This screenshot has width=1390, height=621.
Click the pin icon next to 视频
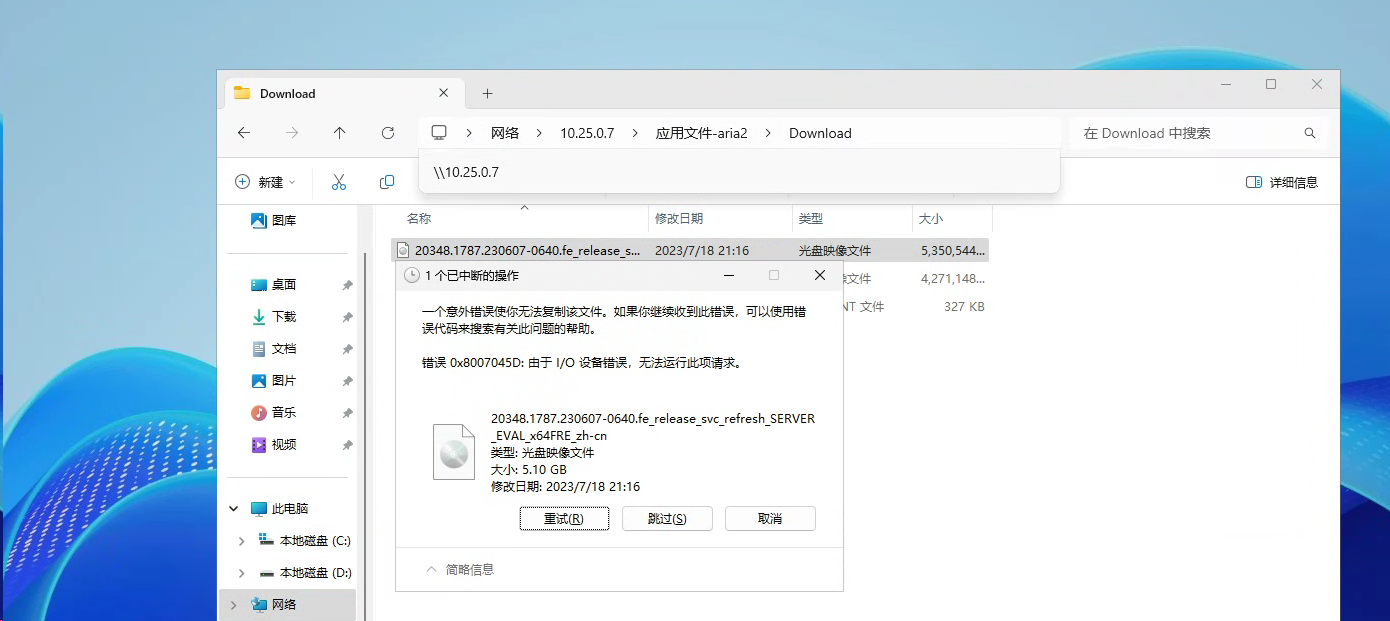(x=347, y=445)
